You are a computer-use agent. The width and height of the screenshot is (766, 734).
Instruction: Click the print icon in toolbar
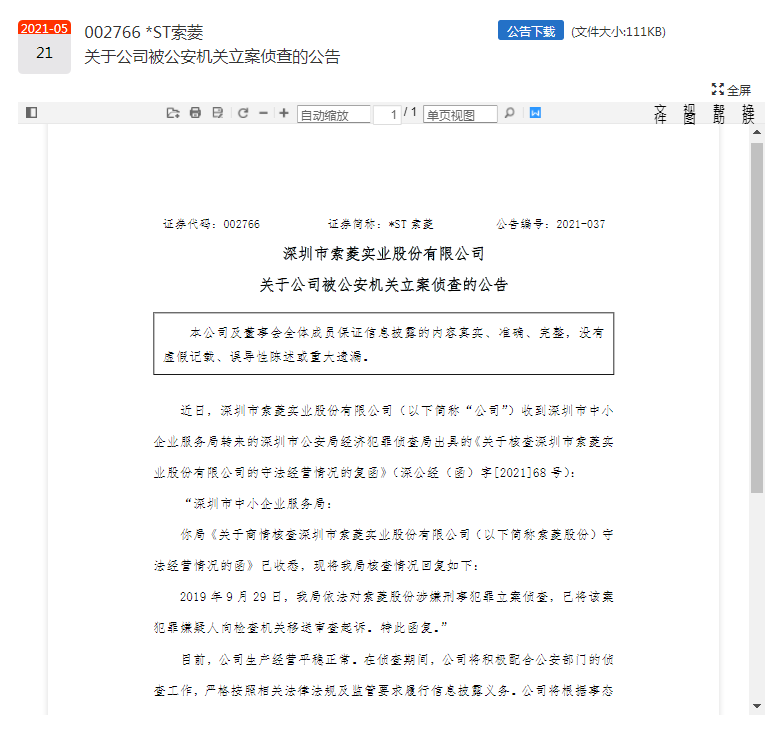pos(195,113)
